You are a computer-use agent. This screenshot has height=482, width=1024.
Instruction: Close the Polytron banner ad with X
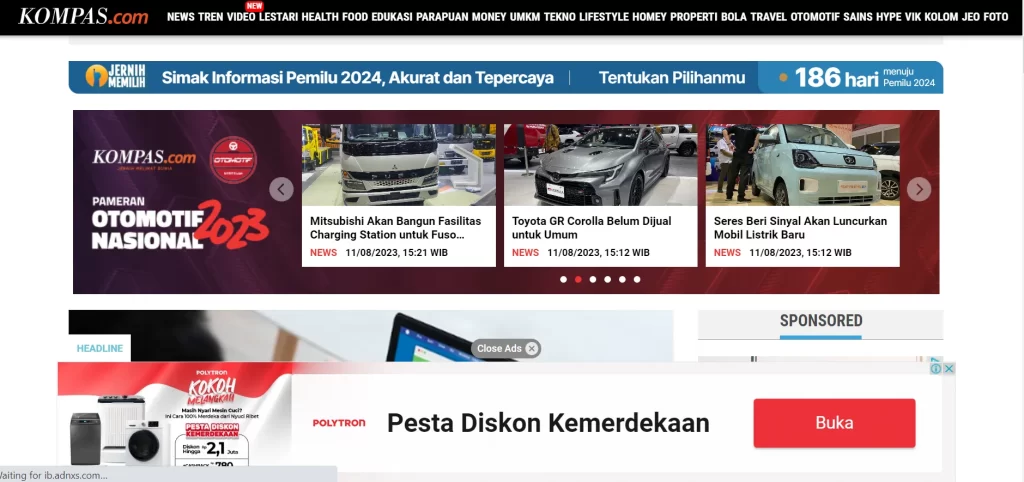pyautogui.click(x=949, y=369)
